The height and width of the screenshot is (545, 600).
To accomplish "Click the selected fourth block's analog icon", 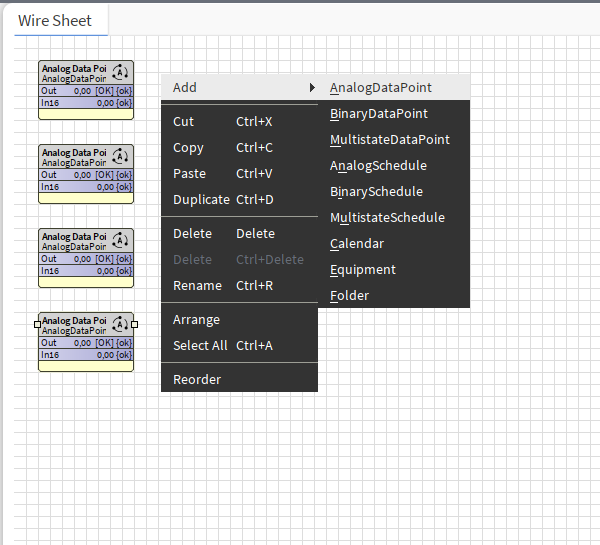I will [121, 324].
